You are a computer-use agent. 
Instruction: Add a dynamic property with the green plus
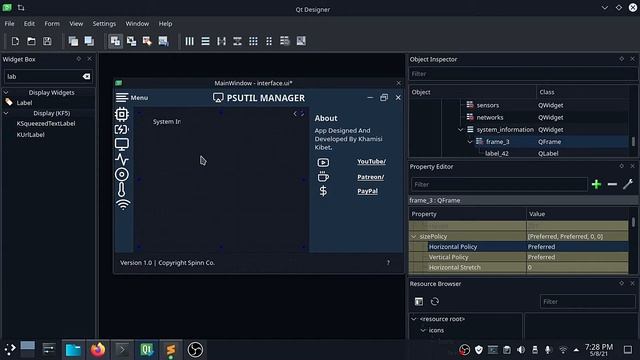tap(596, 184)
